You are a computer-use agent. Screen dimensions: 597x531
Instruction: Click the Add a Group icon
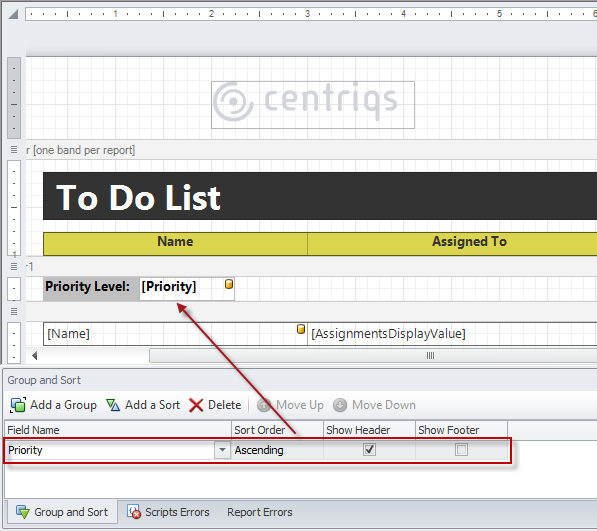pyautogui.click(x=18, y=405)
